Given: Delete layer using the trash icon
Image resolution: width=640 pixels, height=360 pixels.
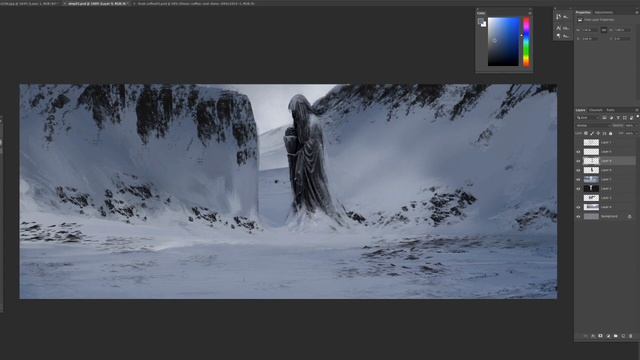Looking at the screenshot, I should pyautogui.click(x=631, y=336).
